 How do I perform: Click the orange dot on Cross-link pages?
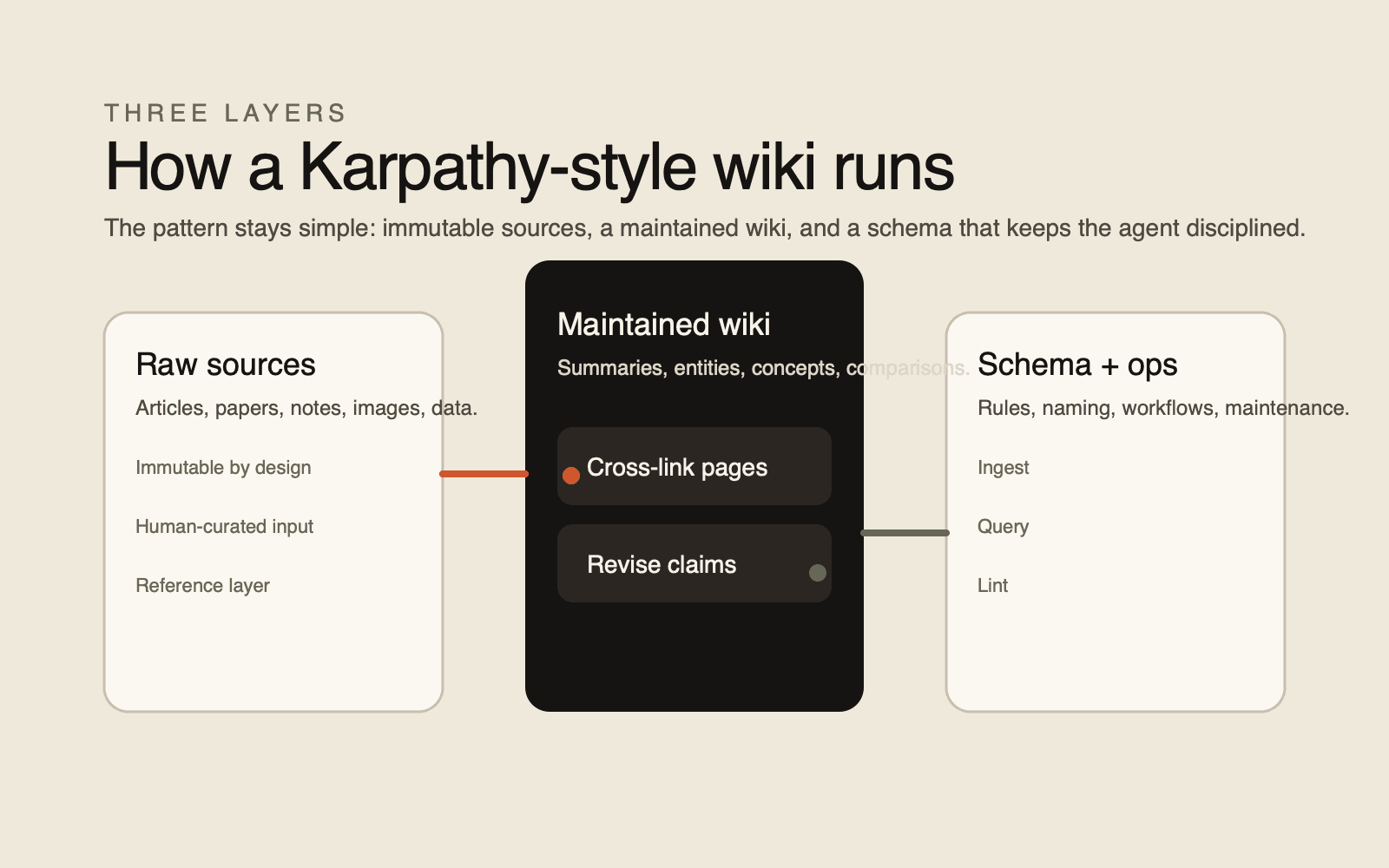(572, 476)
